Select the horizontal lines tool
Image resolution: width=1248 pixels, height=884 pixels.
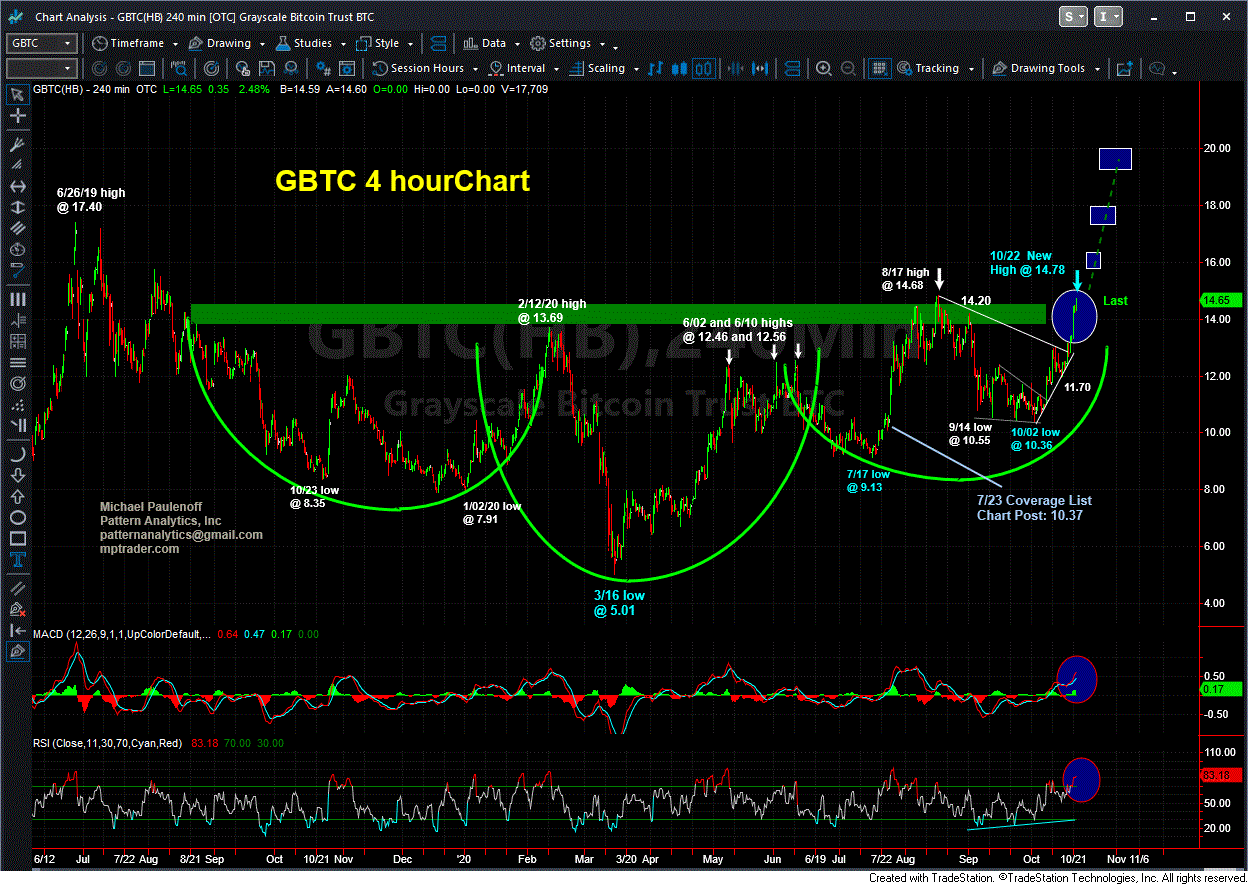[x=17, y=361]
